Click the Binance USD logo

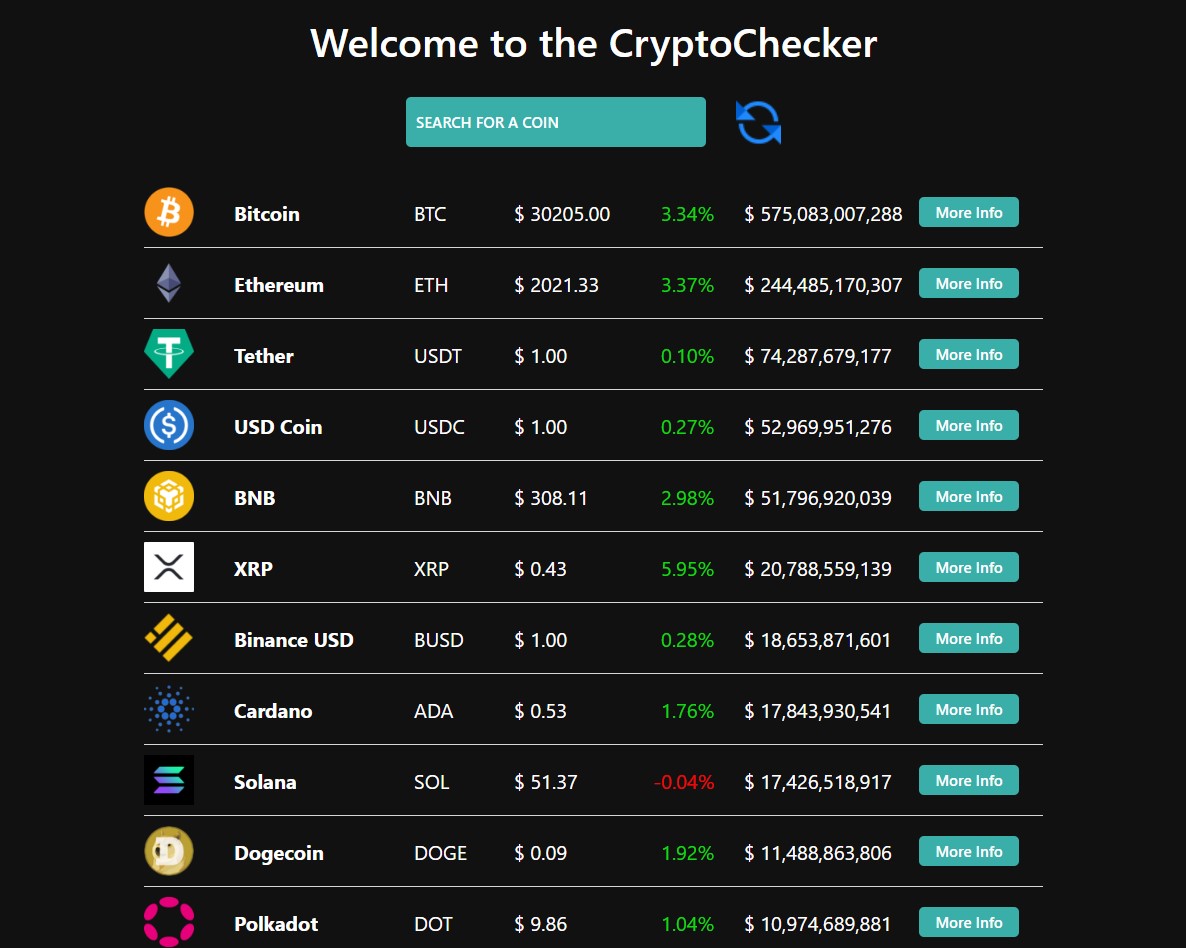[x=169, y=638]
